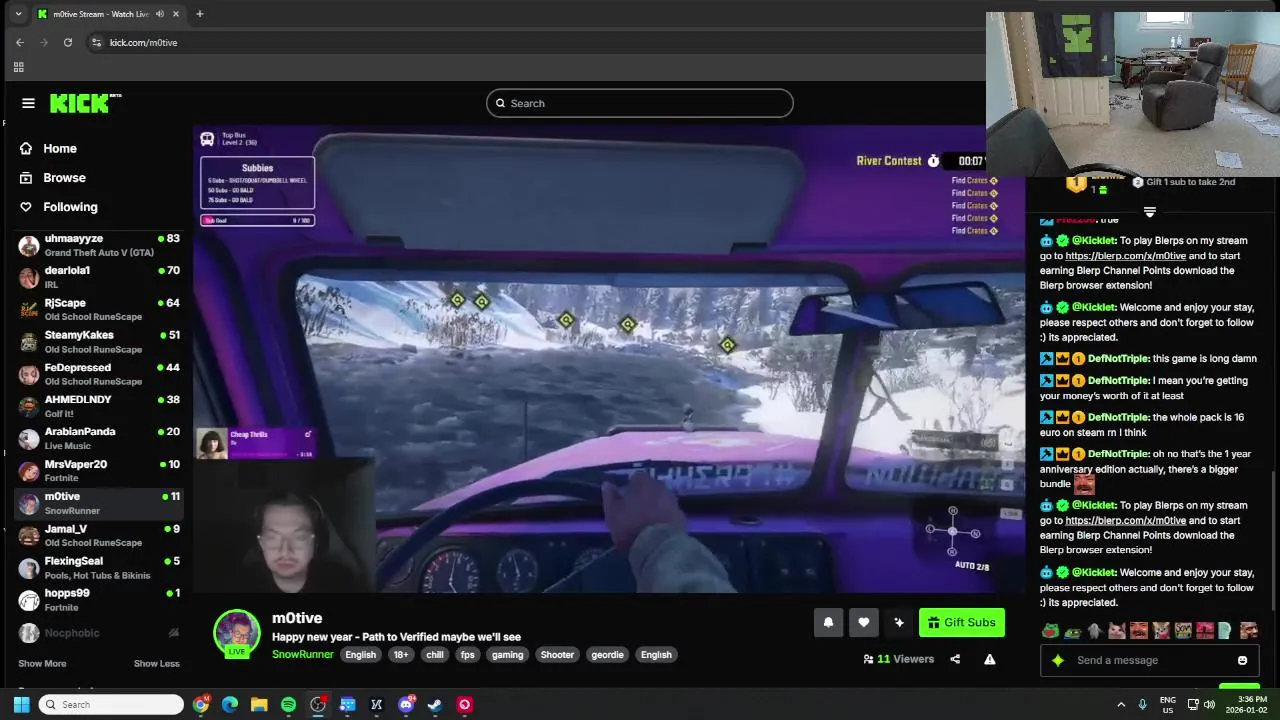
Task: Open Steam from the taskbar
Action: click(435, 704)
